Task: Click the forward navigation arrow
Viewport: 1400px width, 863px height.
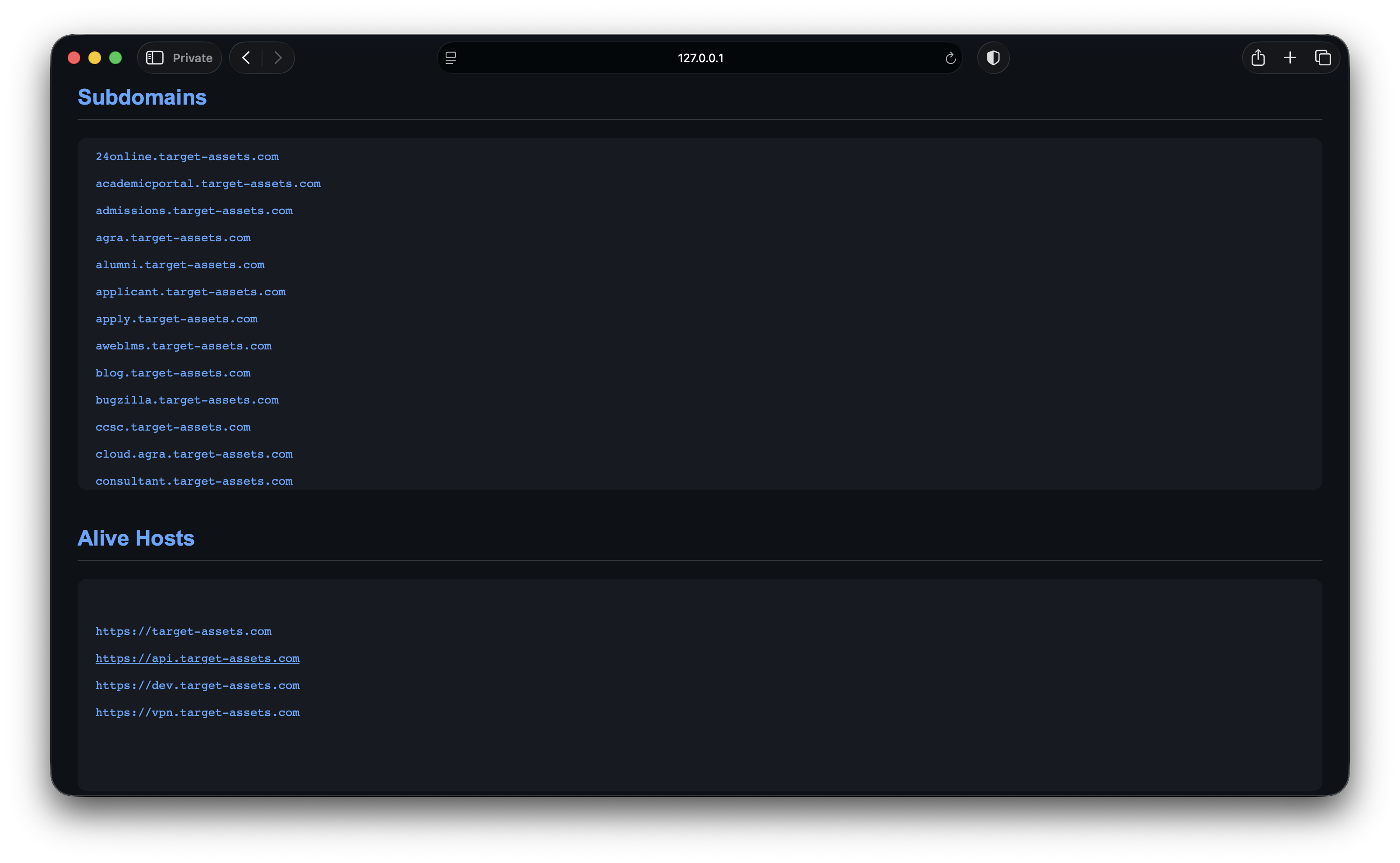Action: tap(278, 58)
